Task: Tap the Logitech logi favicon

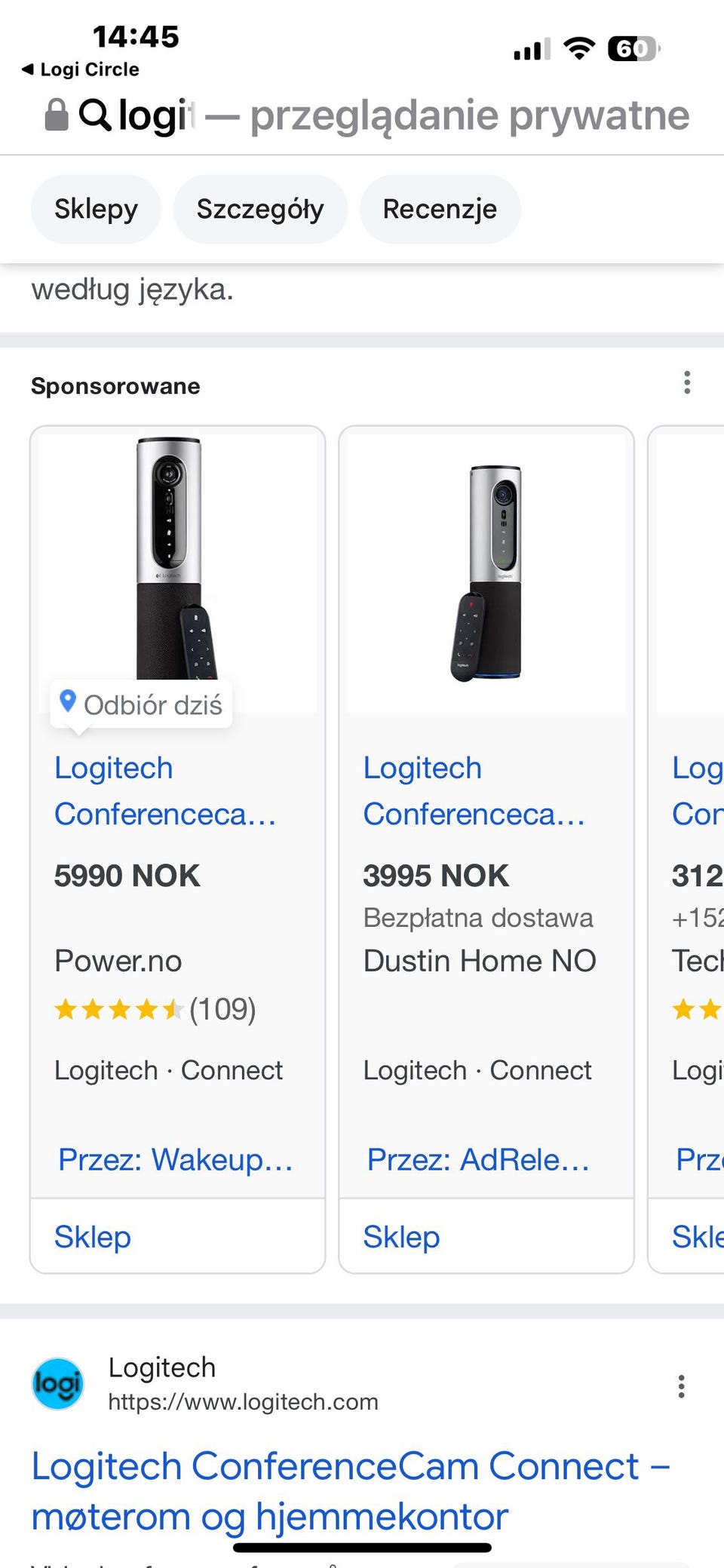Action: tap(58, 1384)
